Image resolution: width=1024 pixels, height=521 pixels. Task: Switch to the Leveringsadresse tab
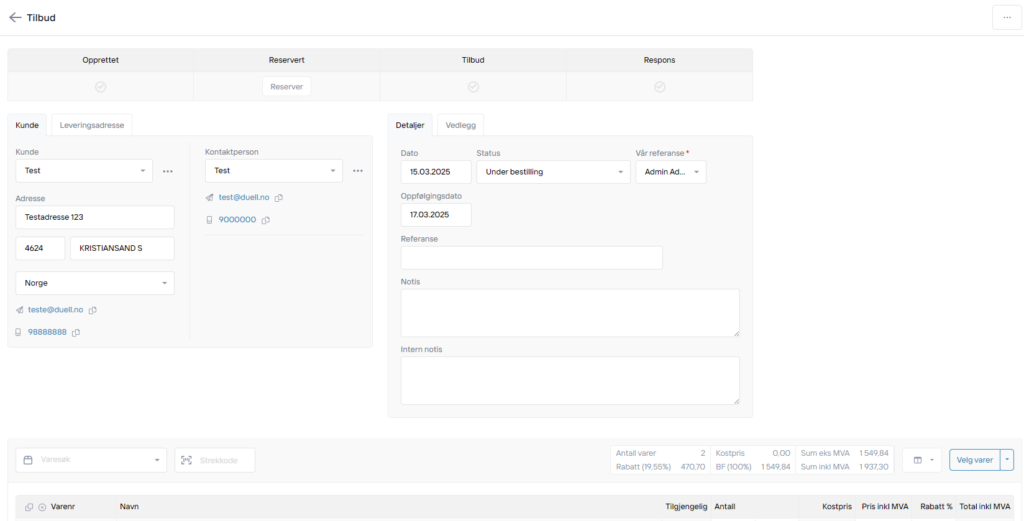[x=92, y=125]
